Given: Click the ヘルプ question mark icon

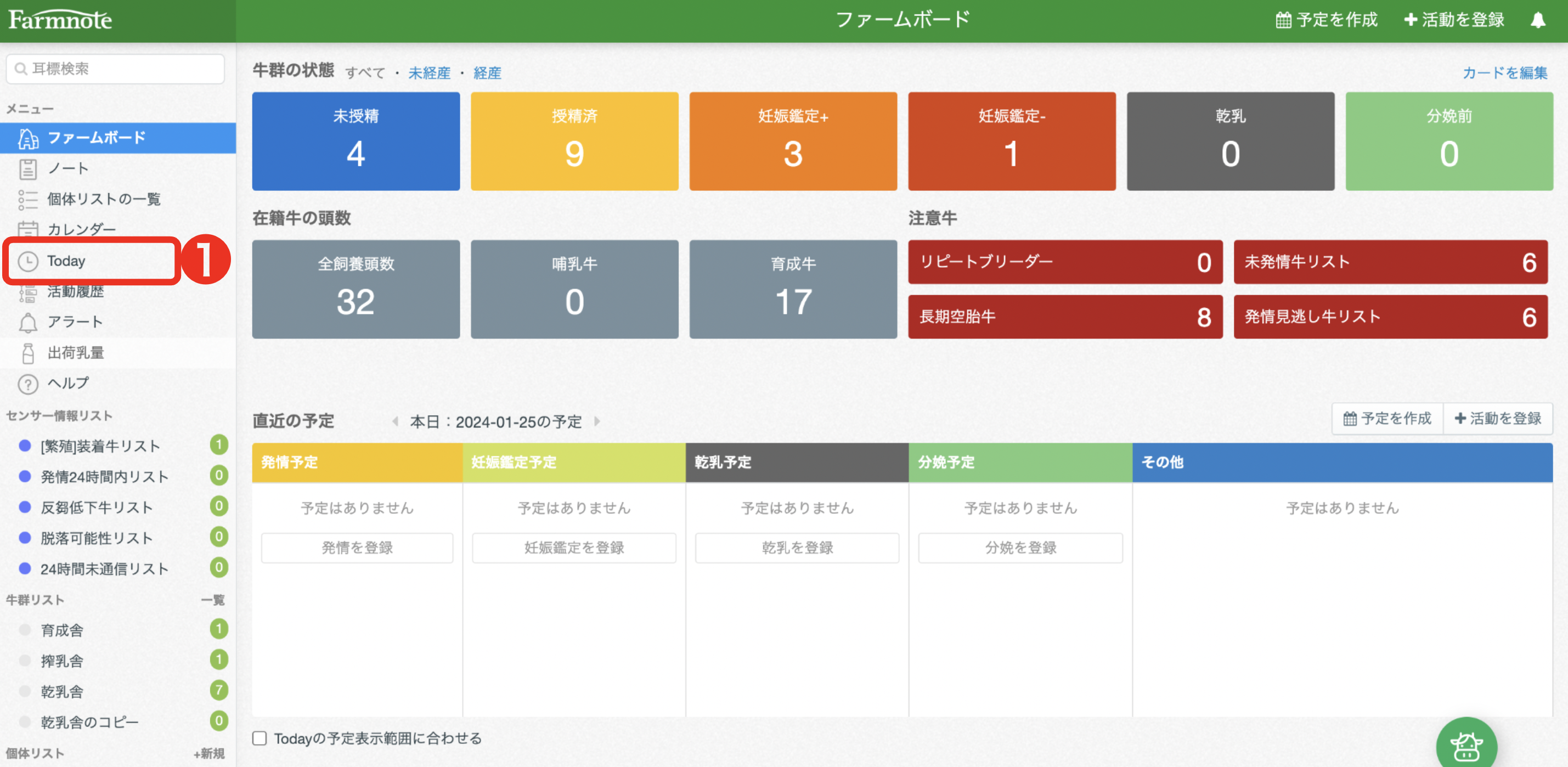Looking at the screenshot, I should point(28,383).
